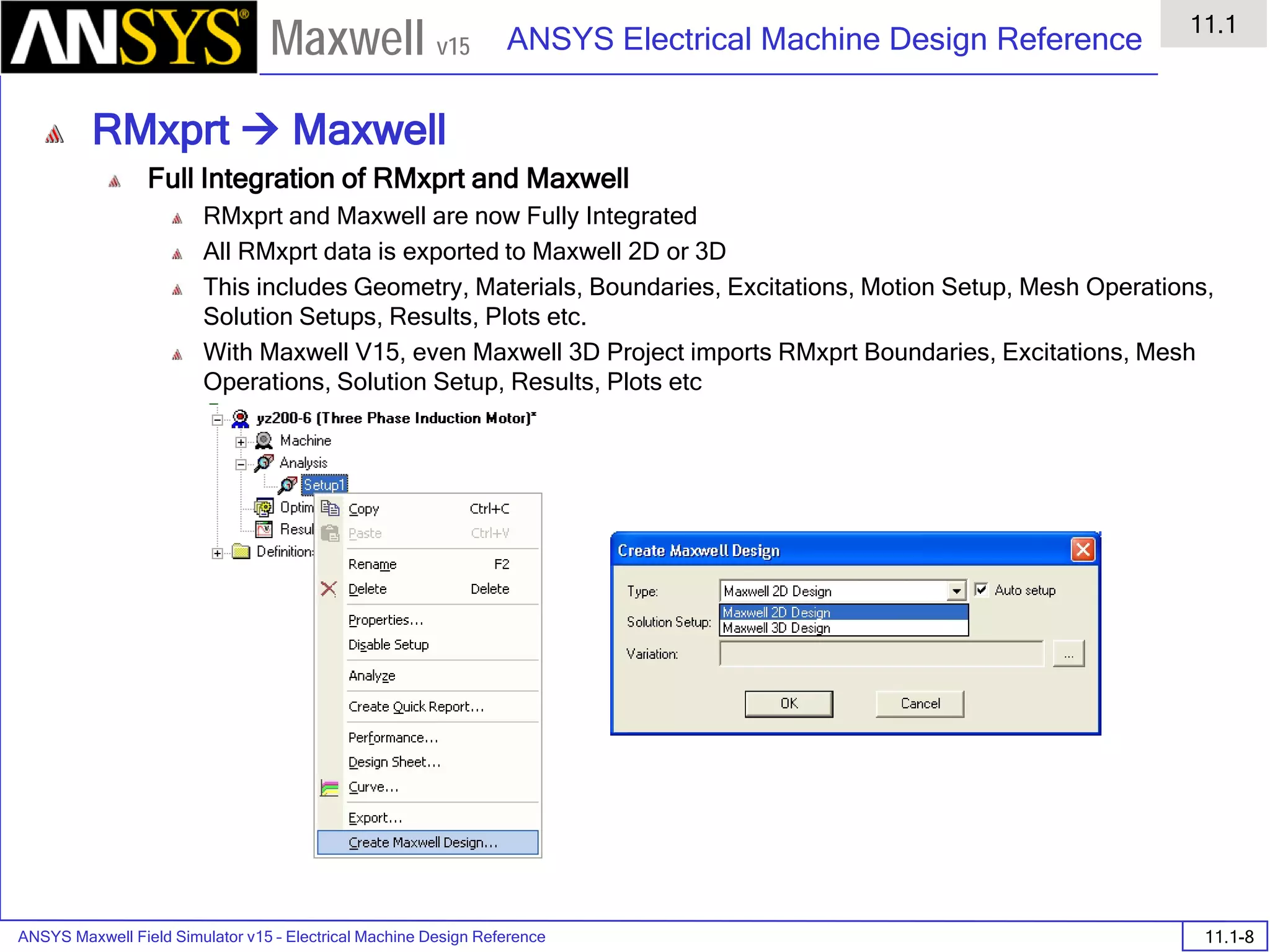
Task: Click the Copy icon in context menu
Action: [x=330, y=509]
